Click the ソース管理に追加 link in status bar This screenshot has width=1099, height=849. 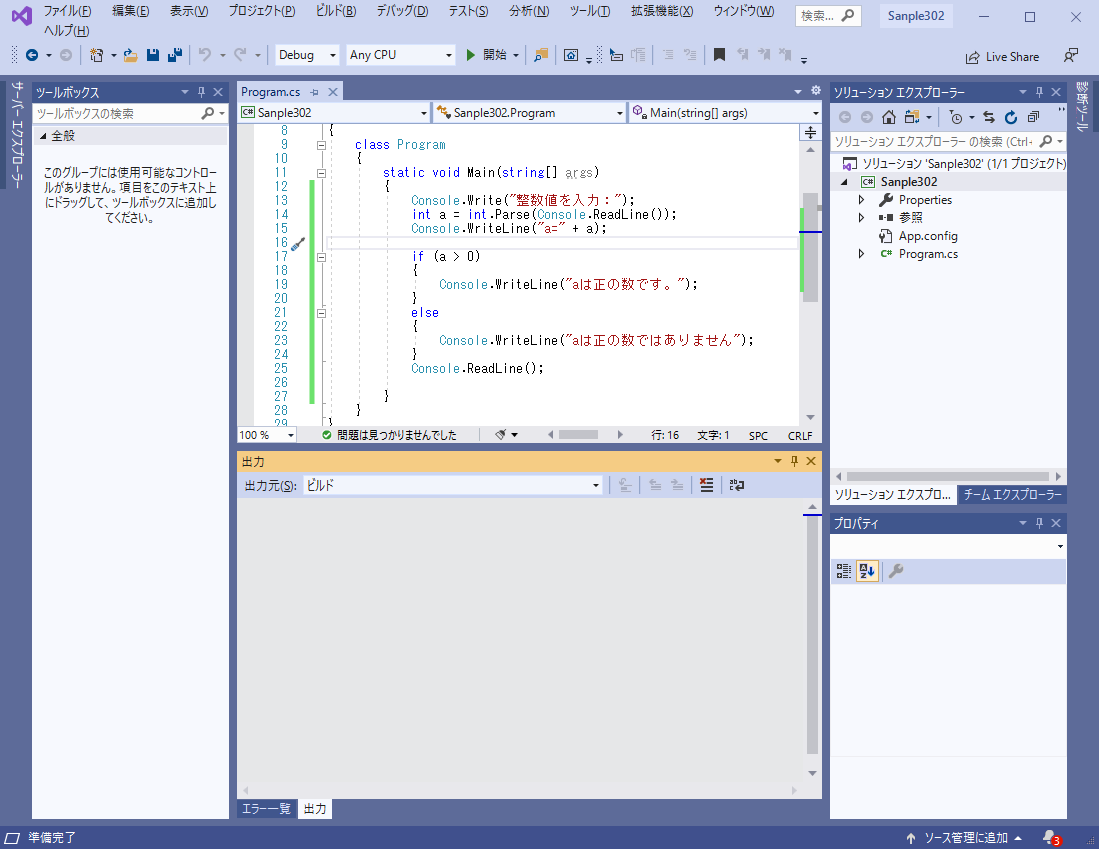pyautogui.click(x=965, y=837)
